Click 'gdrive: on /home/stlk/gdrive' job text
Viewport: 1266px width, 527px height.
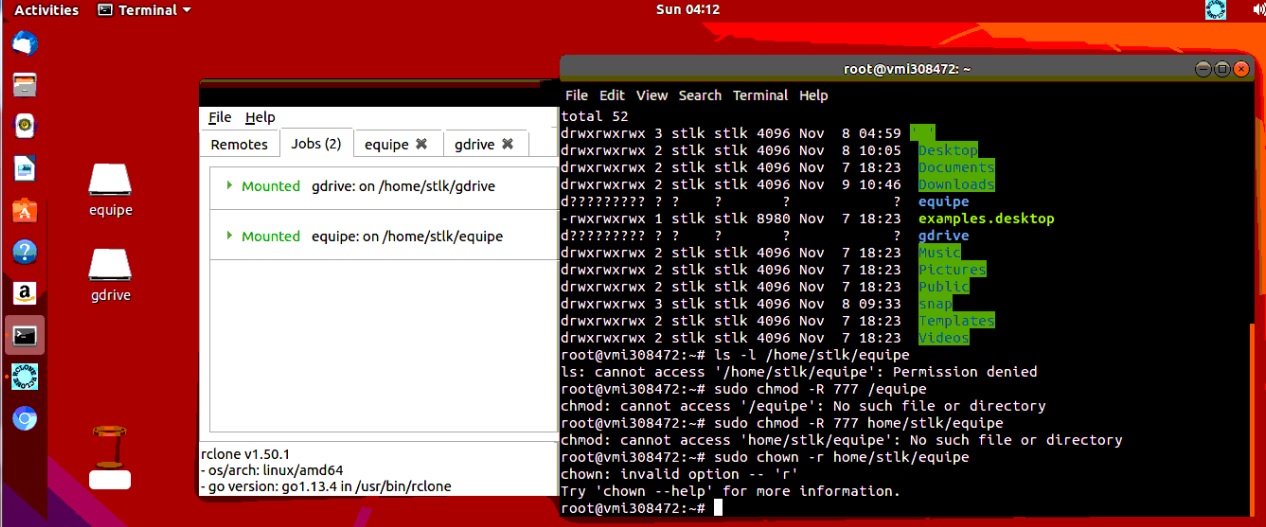pyautogui.click(x=403, y=186)
